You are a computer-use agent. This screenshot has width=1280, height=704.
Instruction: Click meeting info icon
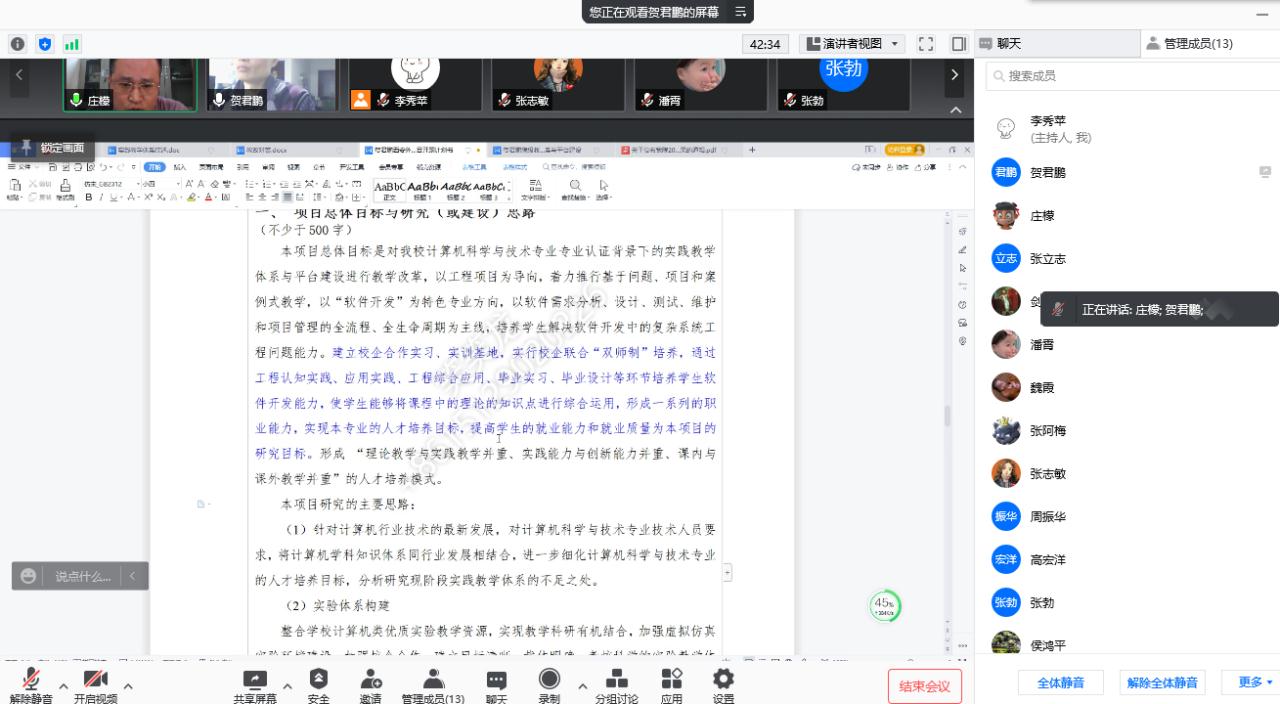click(x=17, y=44)
